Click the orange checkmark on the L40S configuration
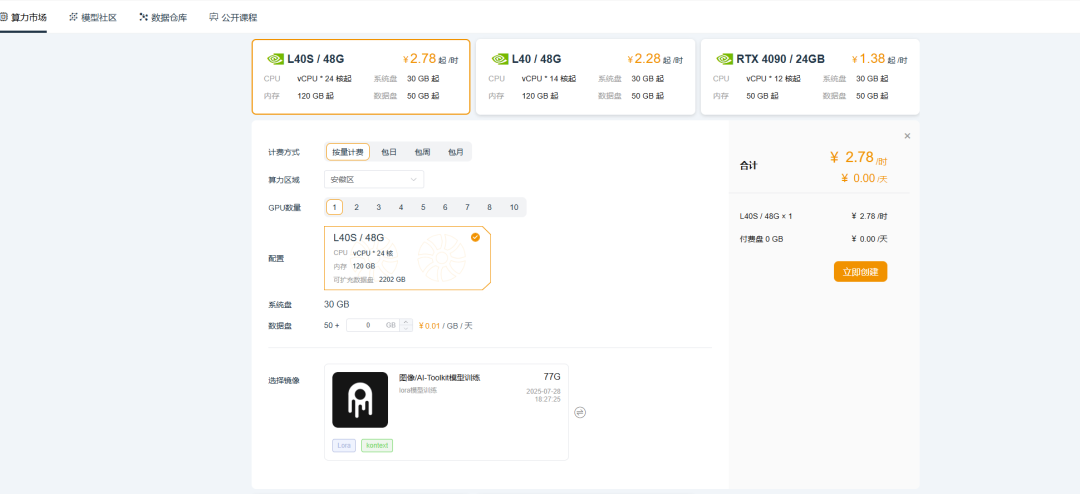1080x494 pixels. pos(475,237)
